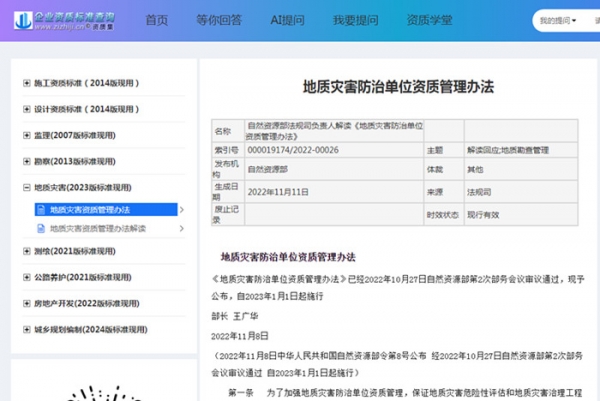Expand the 施工资质标准（2014版现用）node
The image size is (600, 401).
pyautogui.click(x=27, y=83)
